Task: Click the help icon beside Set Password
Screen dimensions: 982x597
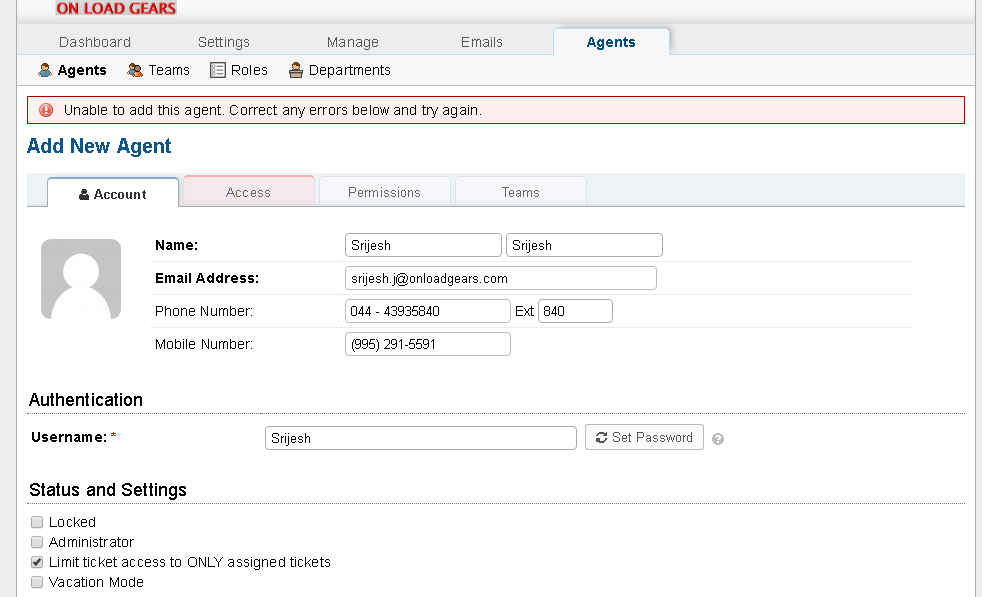Action: click(718, 439)
